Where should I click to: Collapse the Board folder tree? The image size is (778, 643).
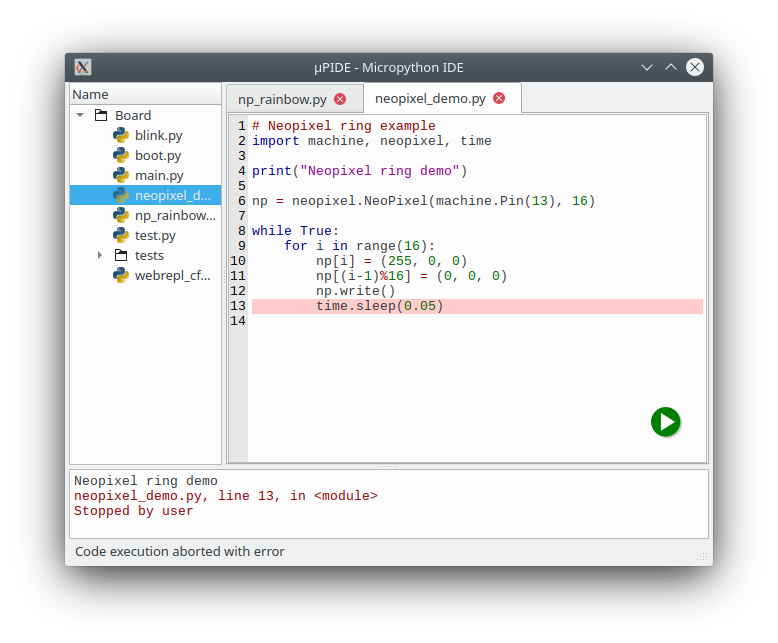[80, 115]
